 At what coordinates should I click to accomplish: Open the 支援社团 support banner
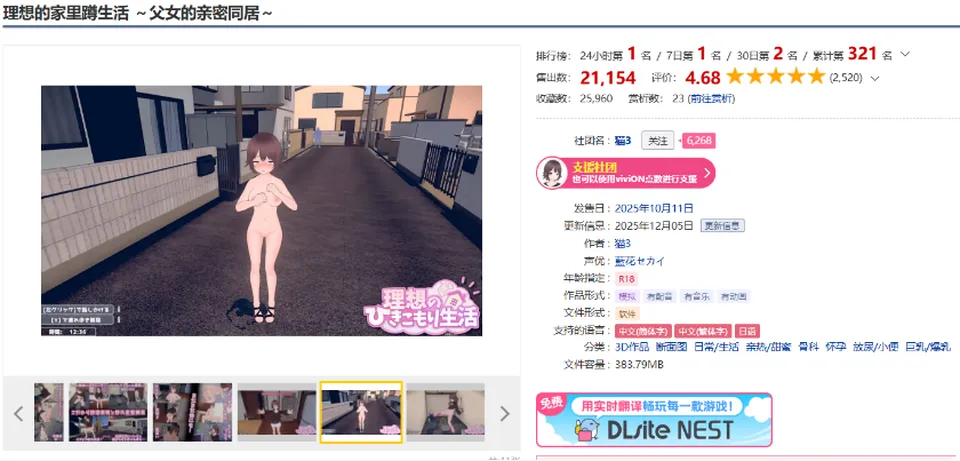tap(626, 173)
